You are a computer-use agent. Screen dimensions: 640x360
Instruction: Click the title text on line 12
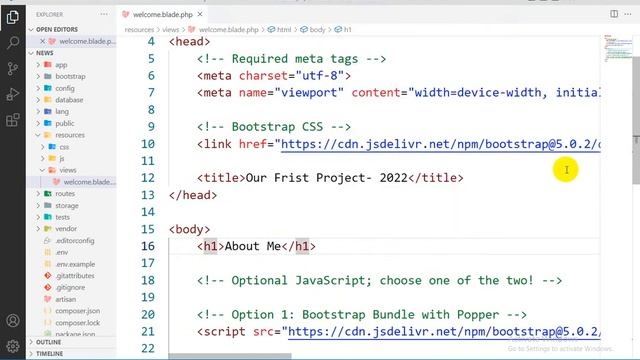(327, 178)
